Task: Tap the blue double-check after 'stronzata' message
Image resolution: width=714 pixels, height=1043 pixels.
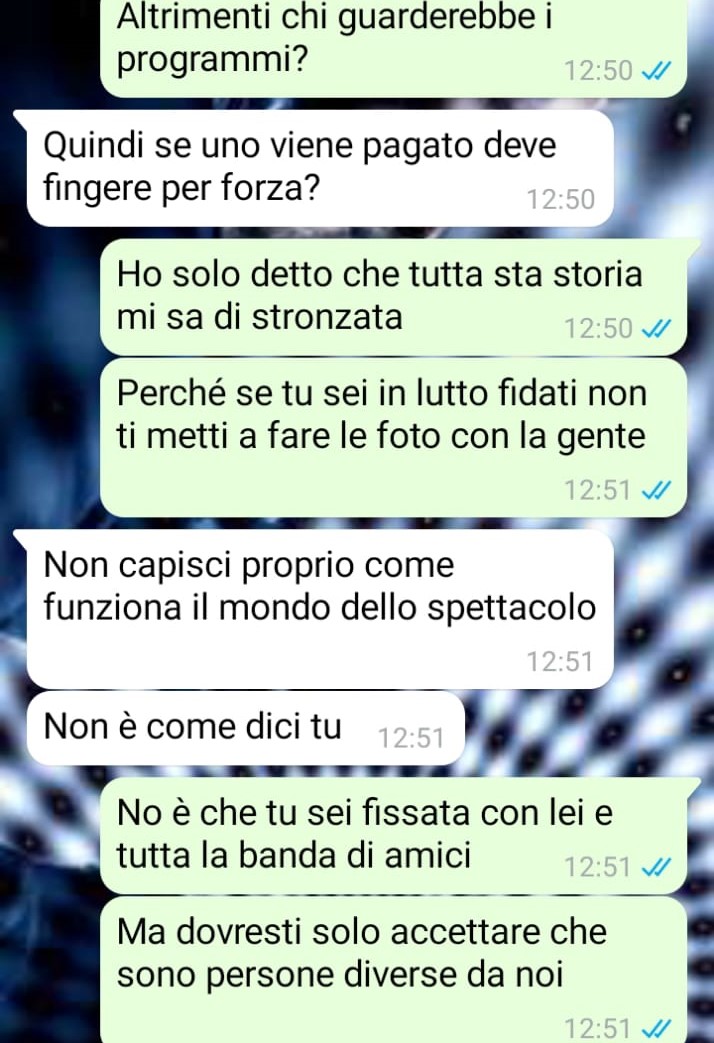Action: coord(655,329)
